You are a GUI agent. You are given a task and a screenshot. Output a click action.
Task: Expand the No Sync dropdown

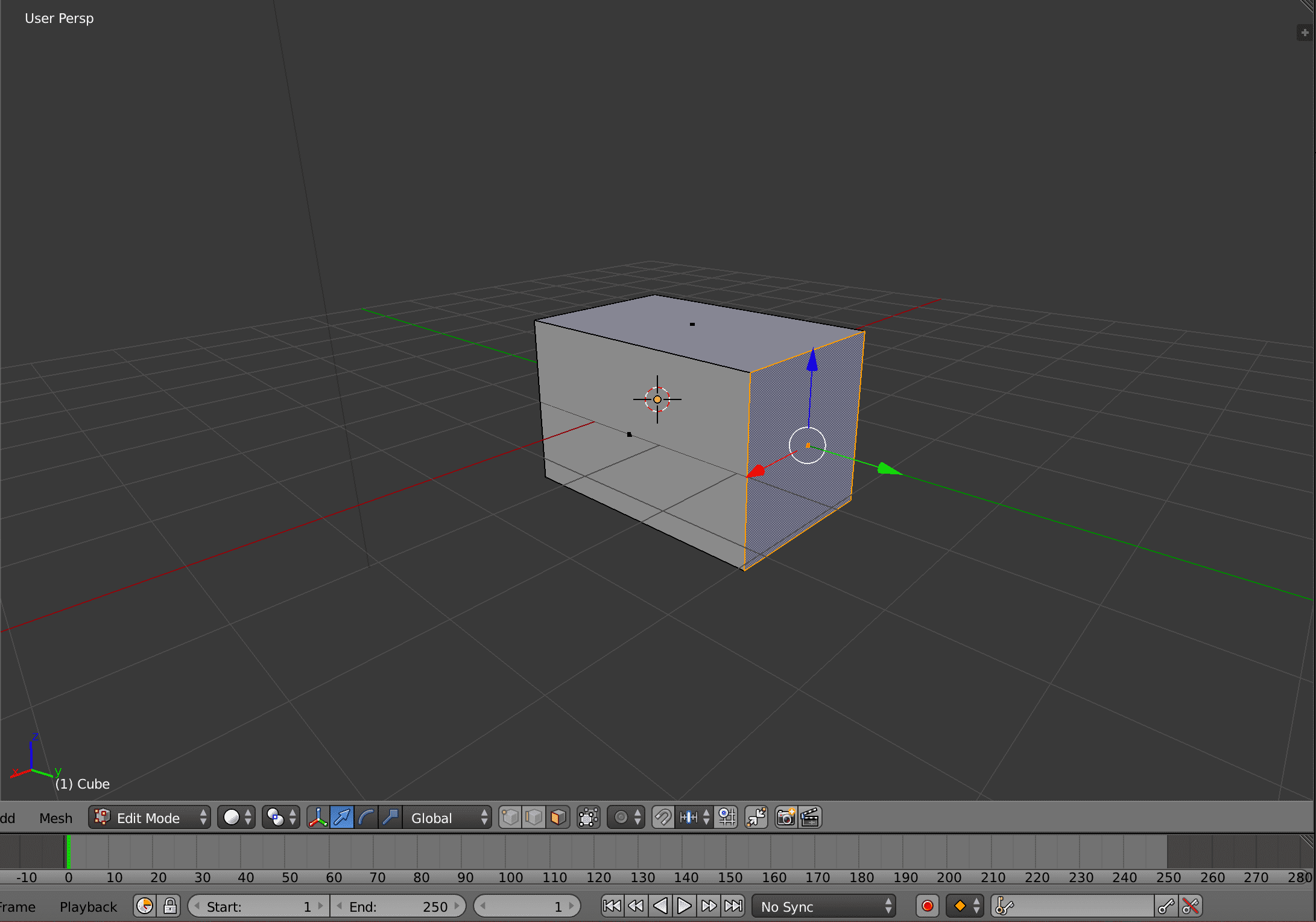824,906
